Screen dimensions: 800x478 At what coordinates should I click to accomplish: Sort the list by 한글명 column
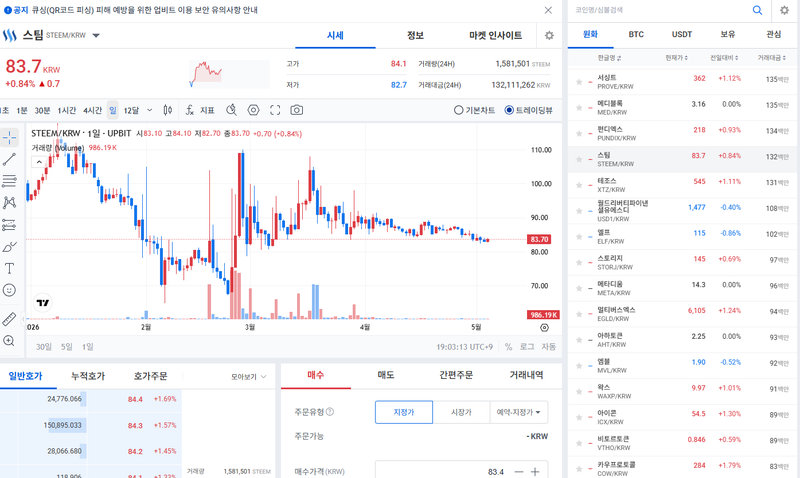pos(609,58)
